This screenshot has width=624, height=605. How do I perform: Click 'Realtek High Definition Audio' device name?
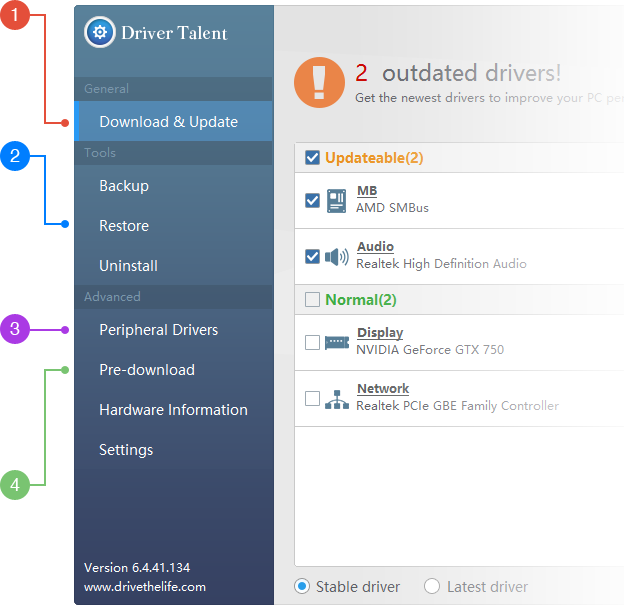click(441, 264)
